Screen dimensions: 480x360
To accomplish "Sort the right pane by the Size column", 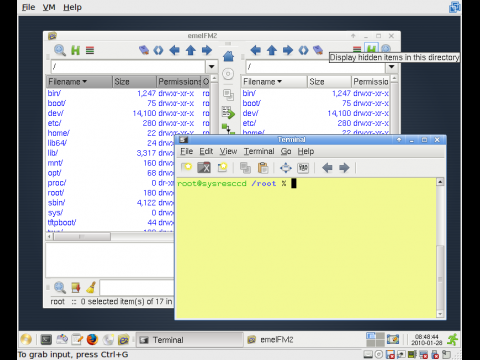I will [329, 82].
